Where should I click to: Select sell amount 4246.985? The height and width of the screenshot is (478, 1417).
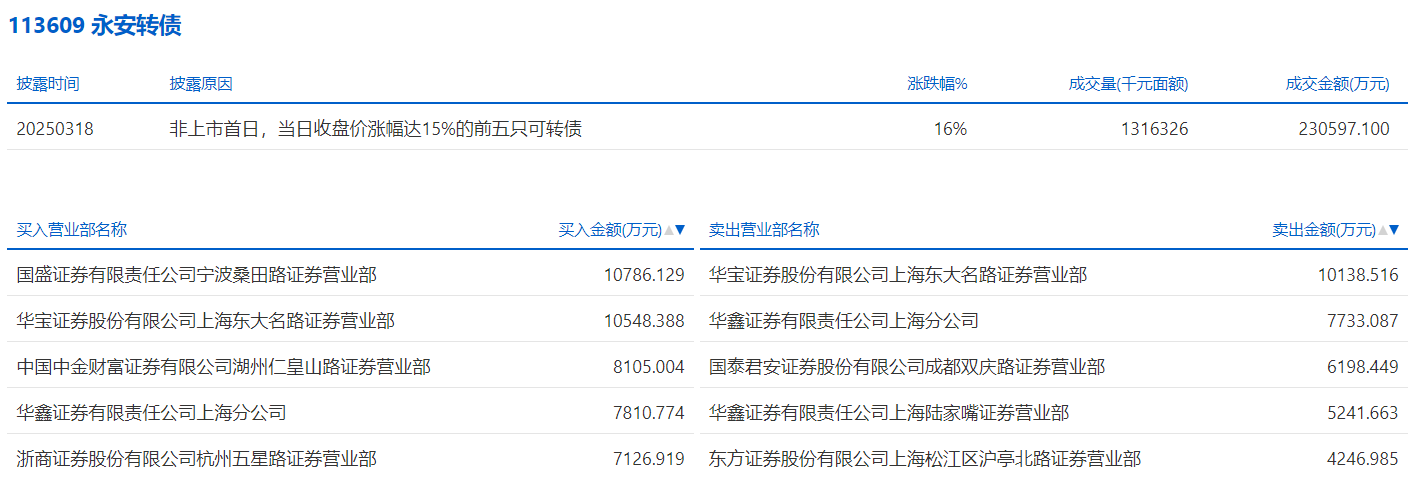(x=1363, y=458)
